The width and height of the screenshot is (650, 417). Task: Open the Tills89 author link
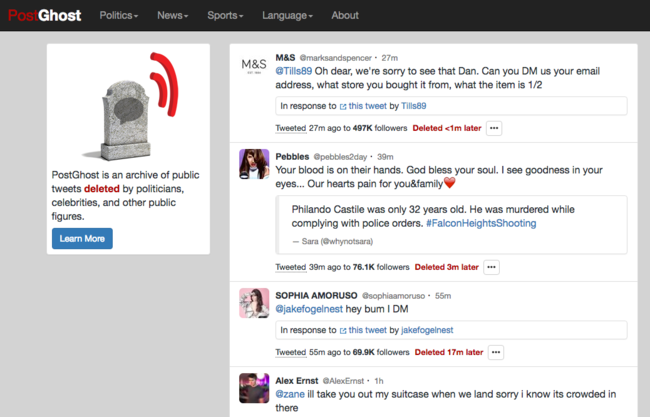[x=413, y=106]
